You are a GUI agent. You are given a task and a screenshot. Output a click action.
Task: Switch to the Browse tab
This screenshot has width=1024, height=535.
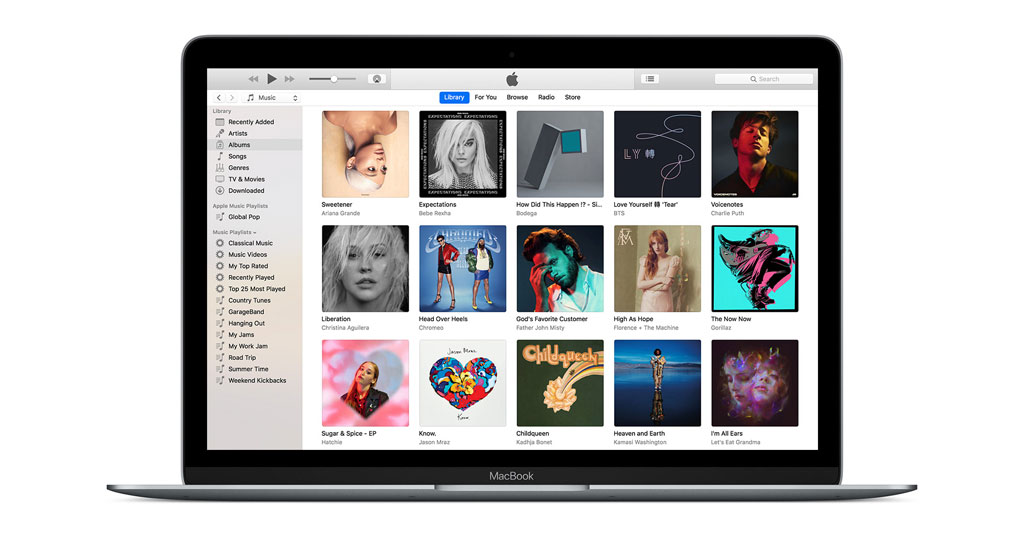point(517,97)
